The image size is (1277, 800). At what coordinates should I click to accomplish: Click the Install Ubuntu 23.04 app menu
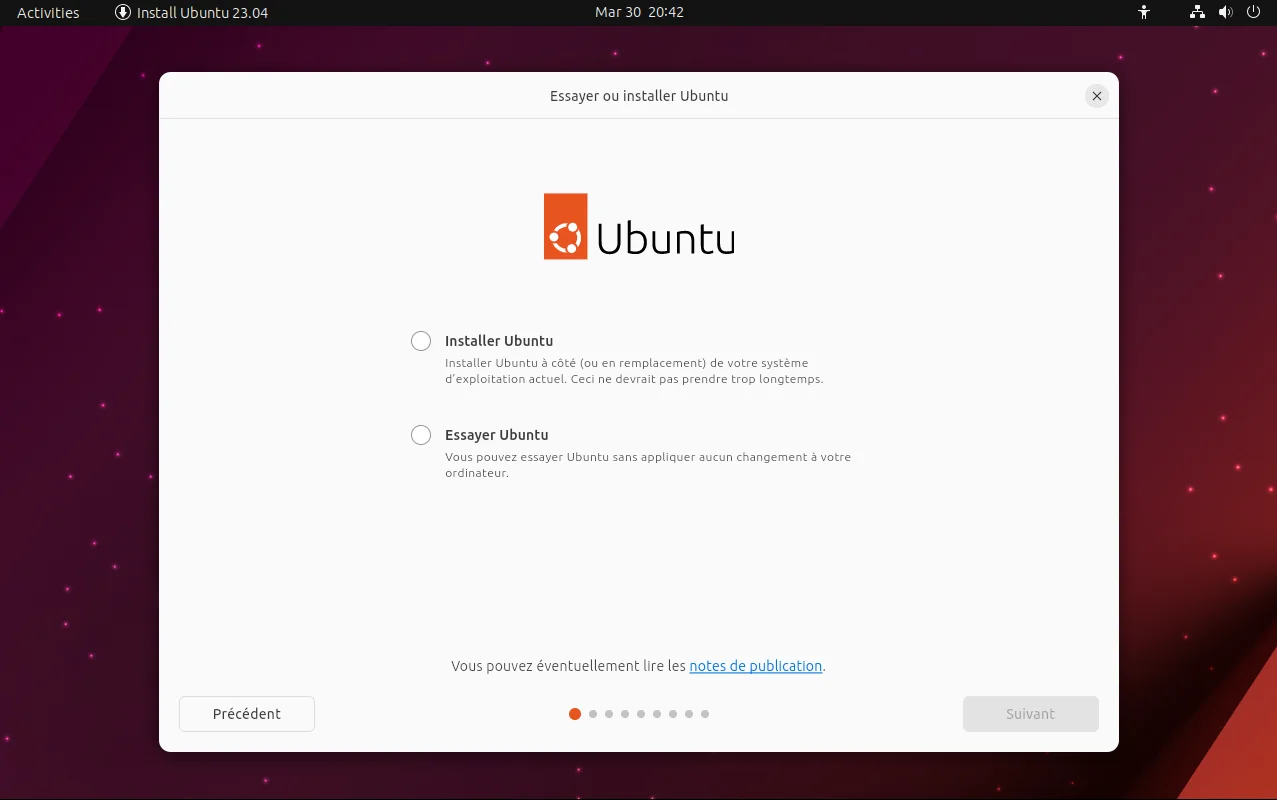192,12
